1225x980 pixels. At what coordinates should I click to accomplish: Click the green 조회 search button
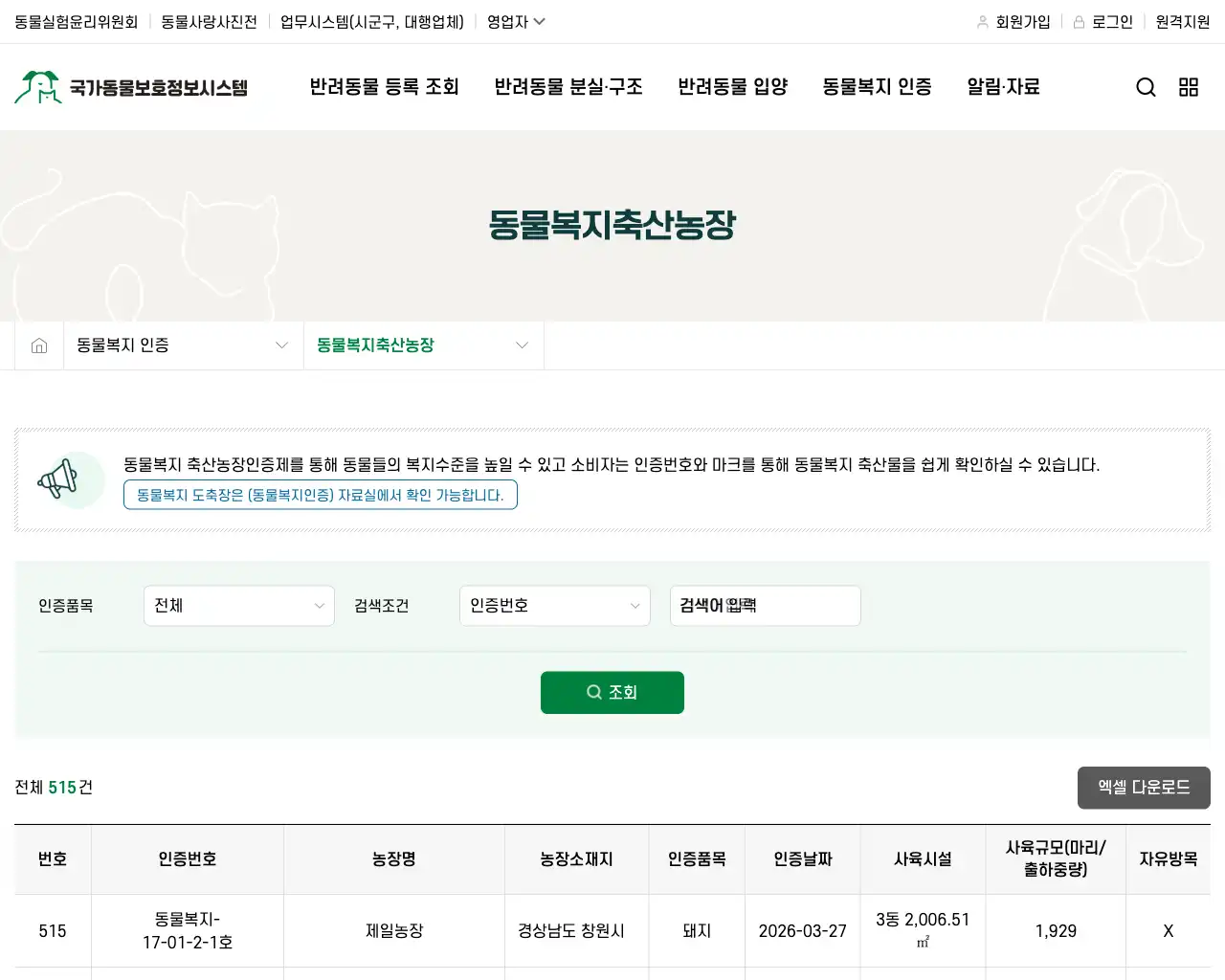coord(612,692)
